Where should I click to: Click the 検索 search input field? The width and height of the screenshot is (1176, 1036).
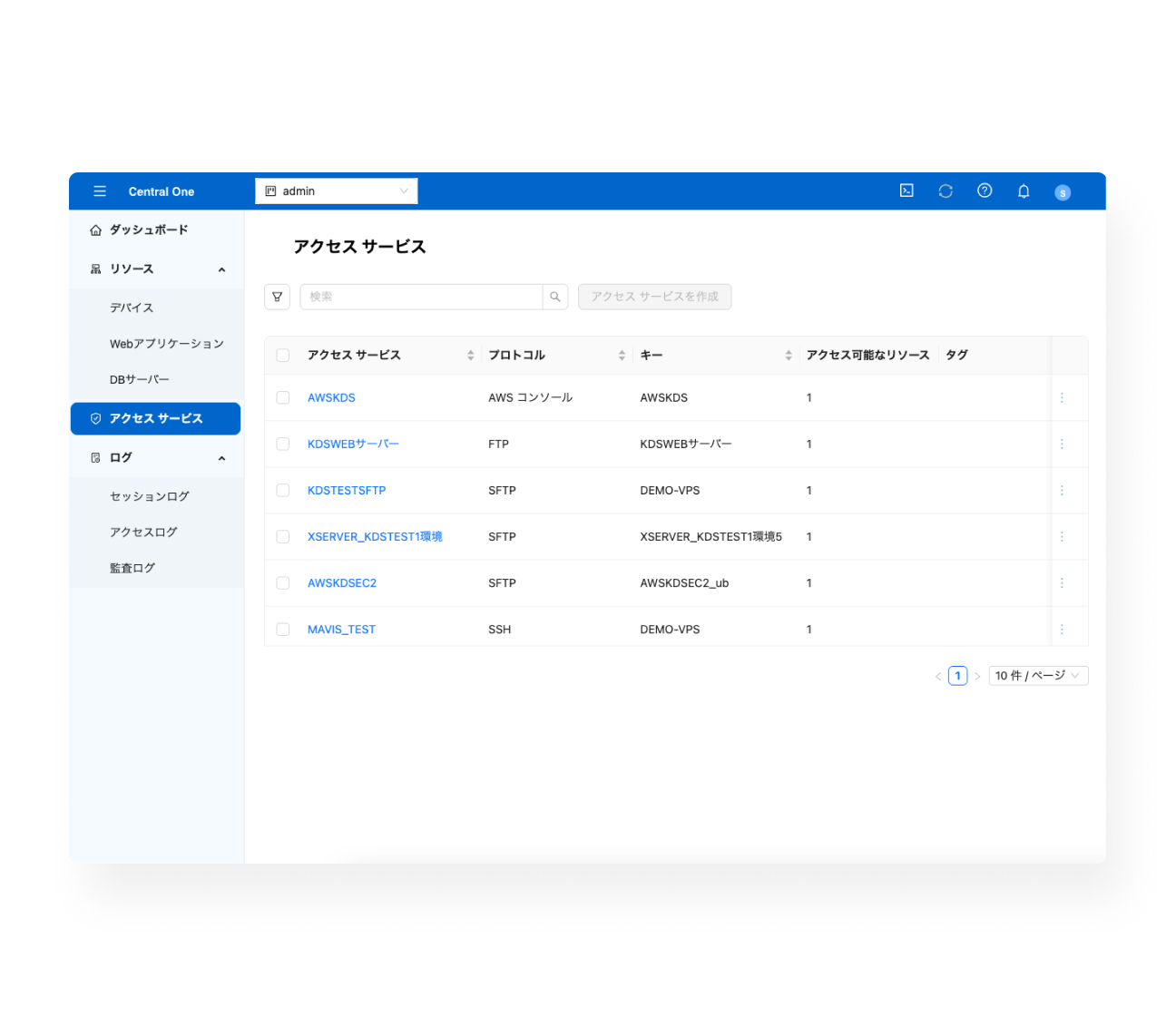421,297
